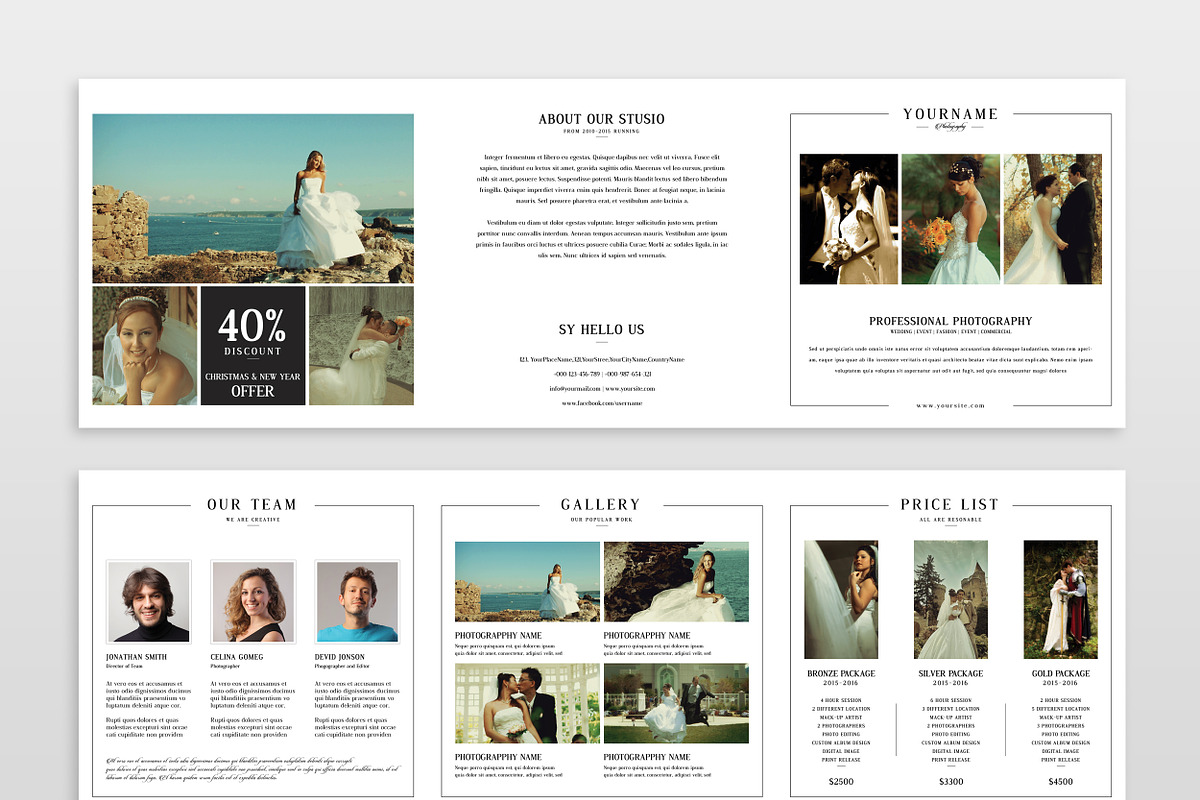Click the www.facebook.com/username link
The image size is (1200, 800).
[602, 403]
